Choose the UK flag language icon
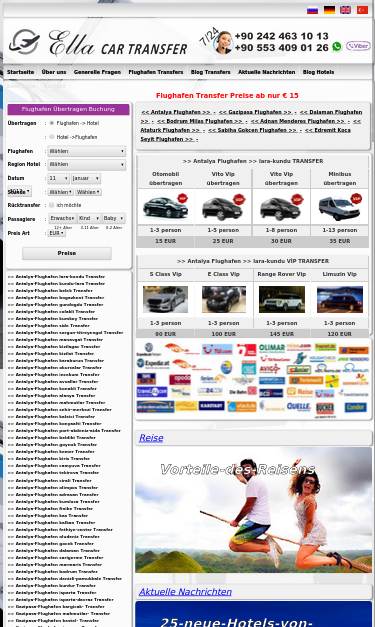This screenshot has height=627, width=375. [345, 10]
